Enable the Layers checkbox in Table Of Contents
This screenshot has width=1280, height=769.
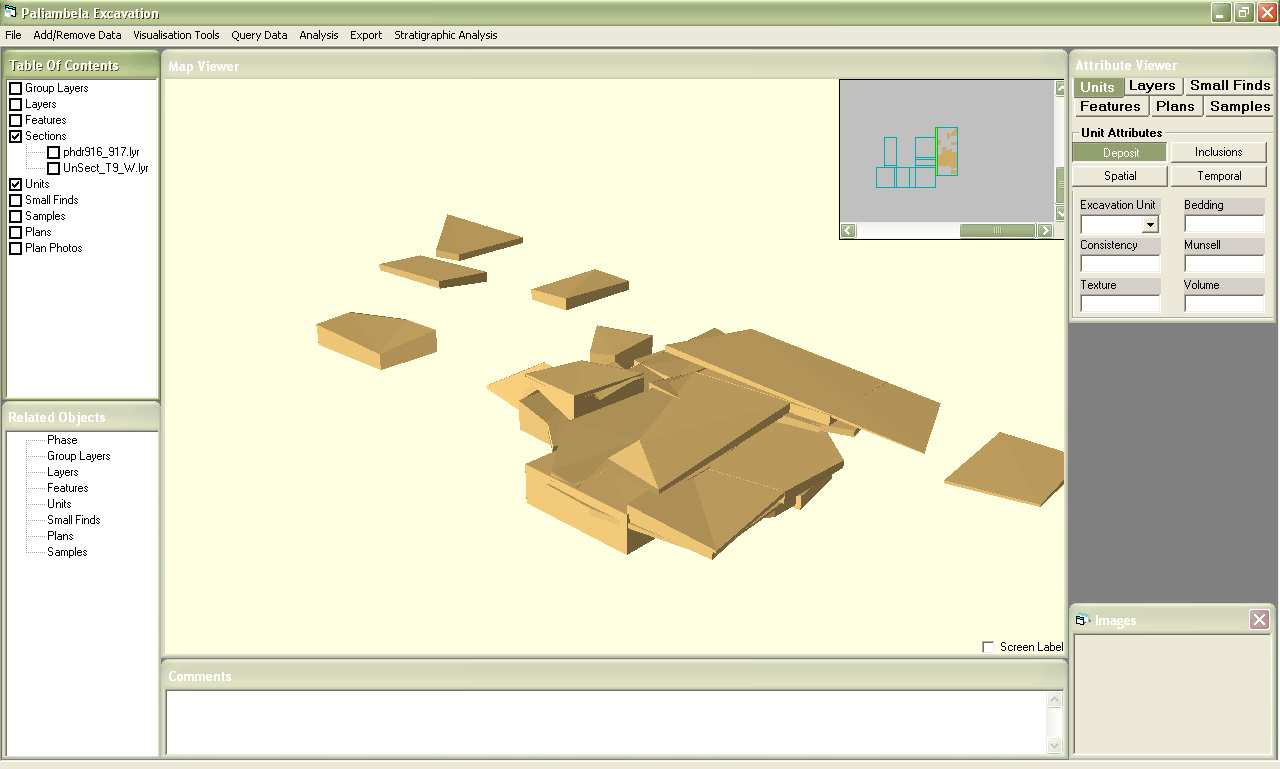(x=16, y=104)
